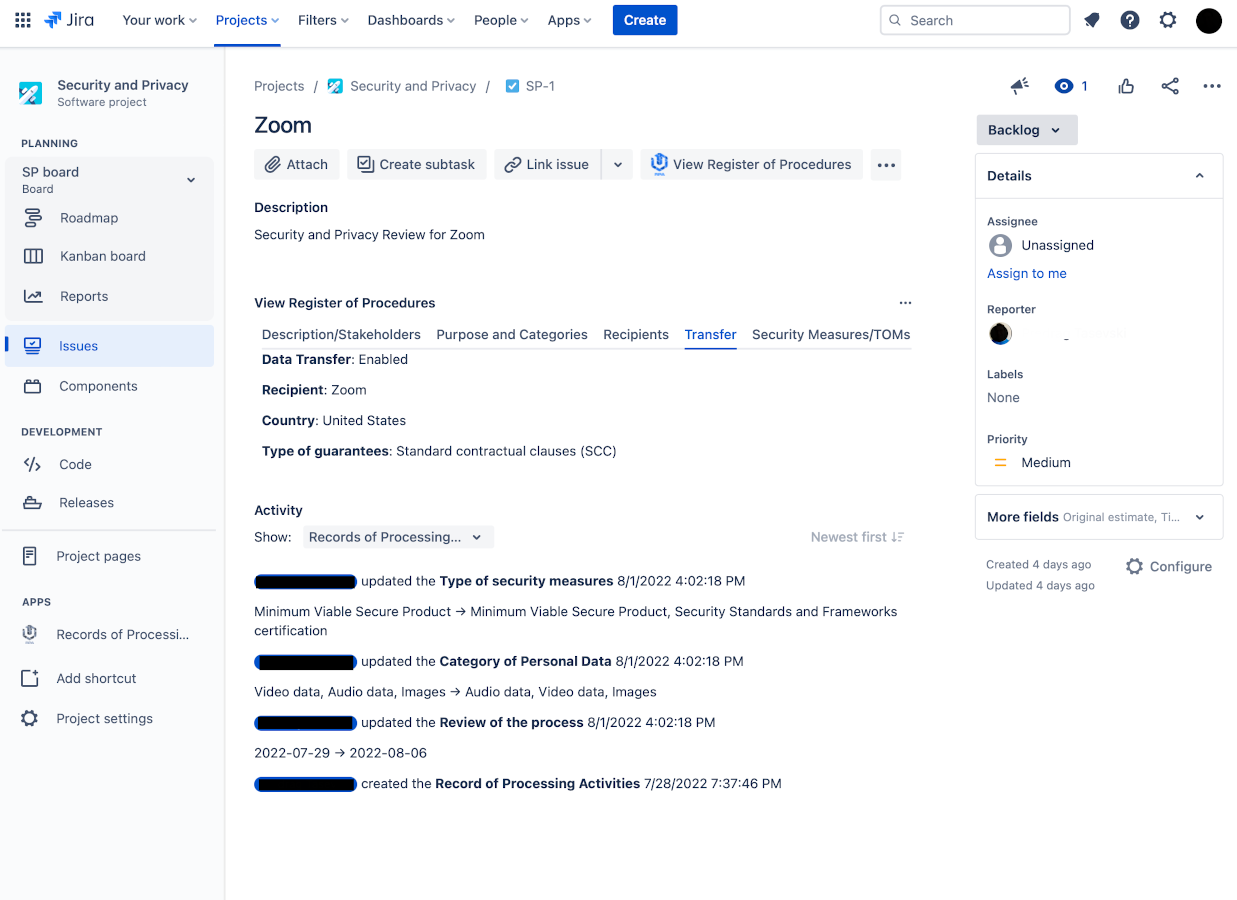Open Register of Procedures panel ellipsis menu
Screen dimensions: 1237x900
[x=905, y=303]
